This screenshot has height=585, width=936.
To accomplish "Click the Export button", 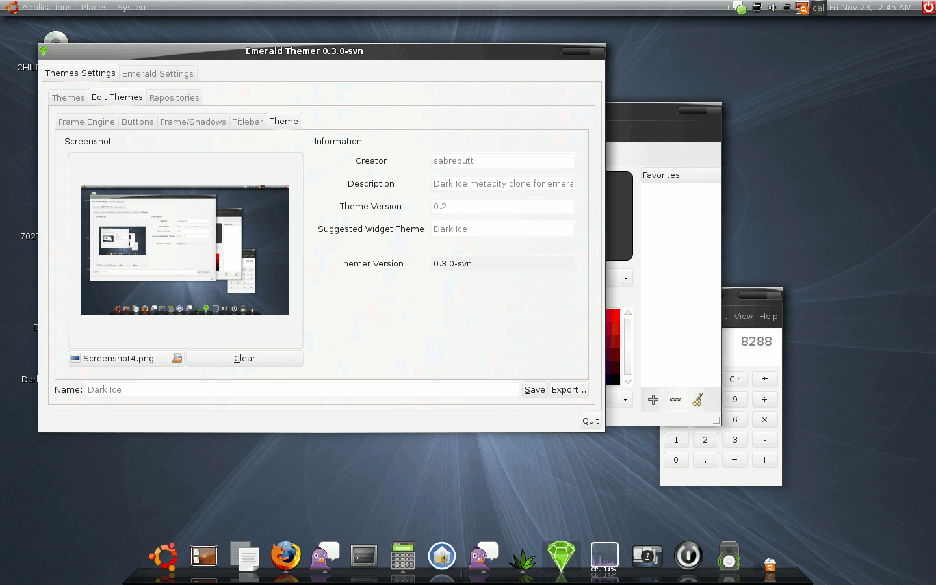I will [x=568, y=390].
